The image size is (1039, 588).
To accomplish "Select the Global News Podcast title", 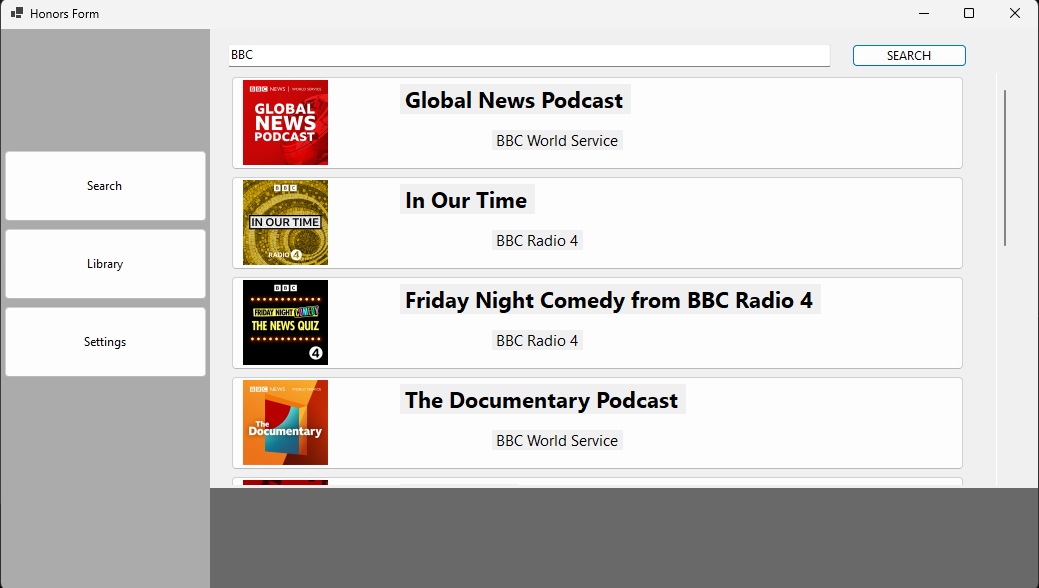I will pyautogui.click(x=515, y=100).
